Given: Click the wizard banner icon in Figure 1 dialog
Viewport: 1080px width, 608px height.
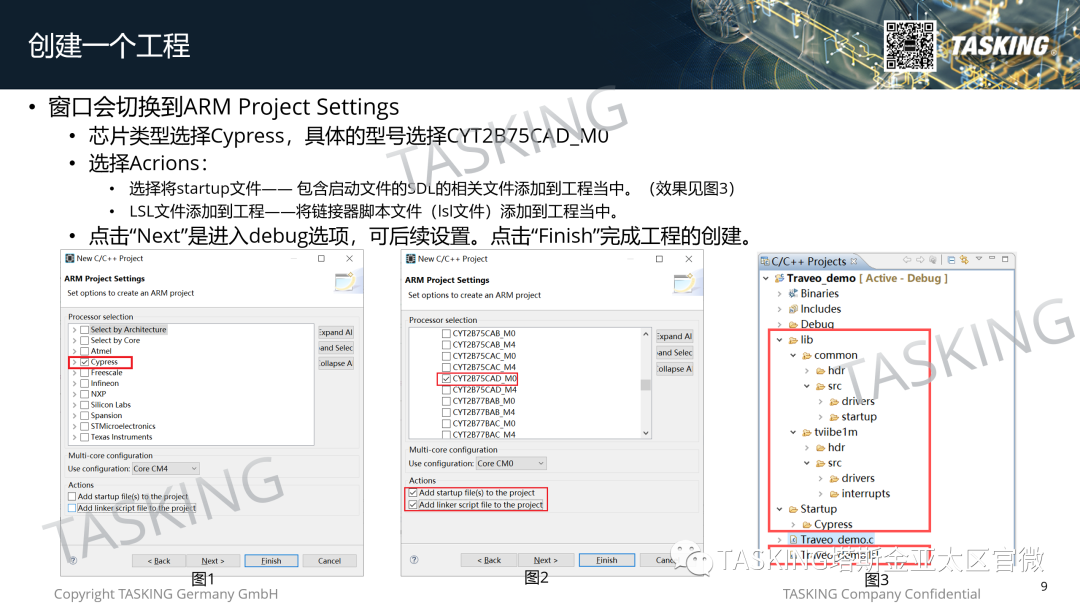Looking at the screenshot, I should [345, 282].
